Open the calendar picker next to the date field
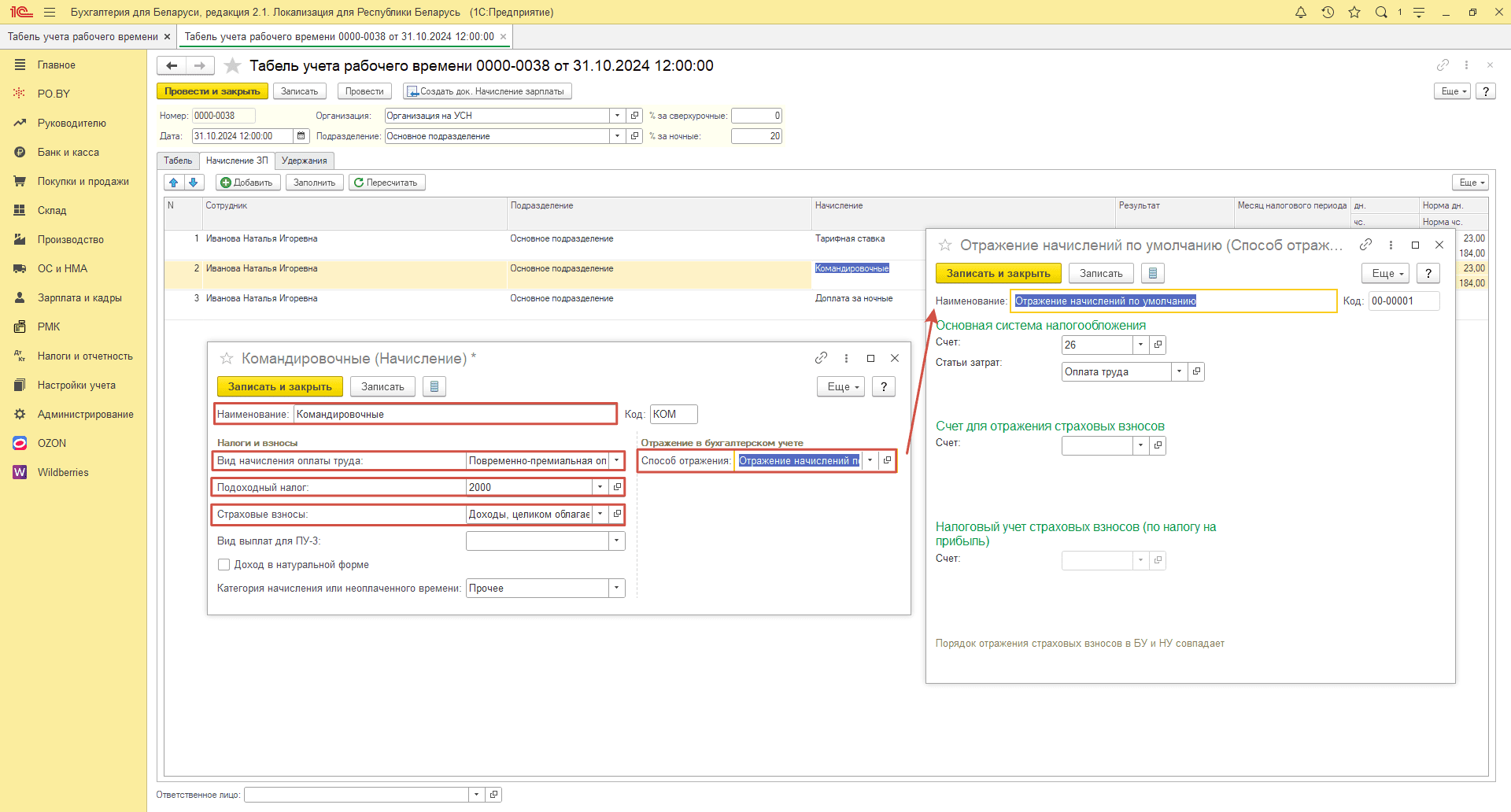The image size is (1511, 812). click(x=301, y=136)
